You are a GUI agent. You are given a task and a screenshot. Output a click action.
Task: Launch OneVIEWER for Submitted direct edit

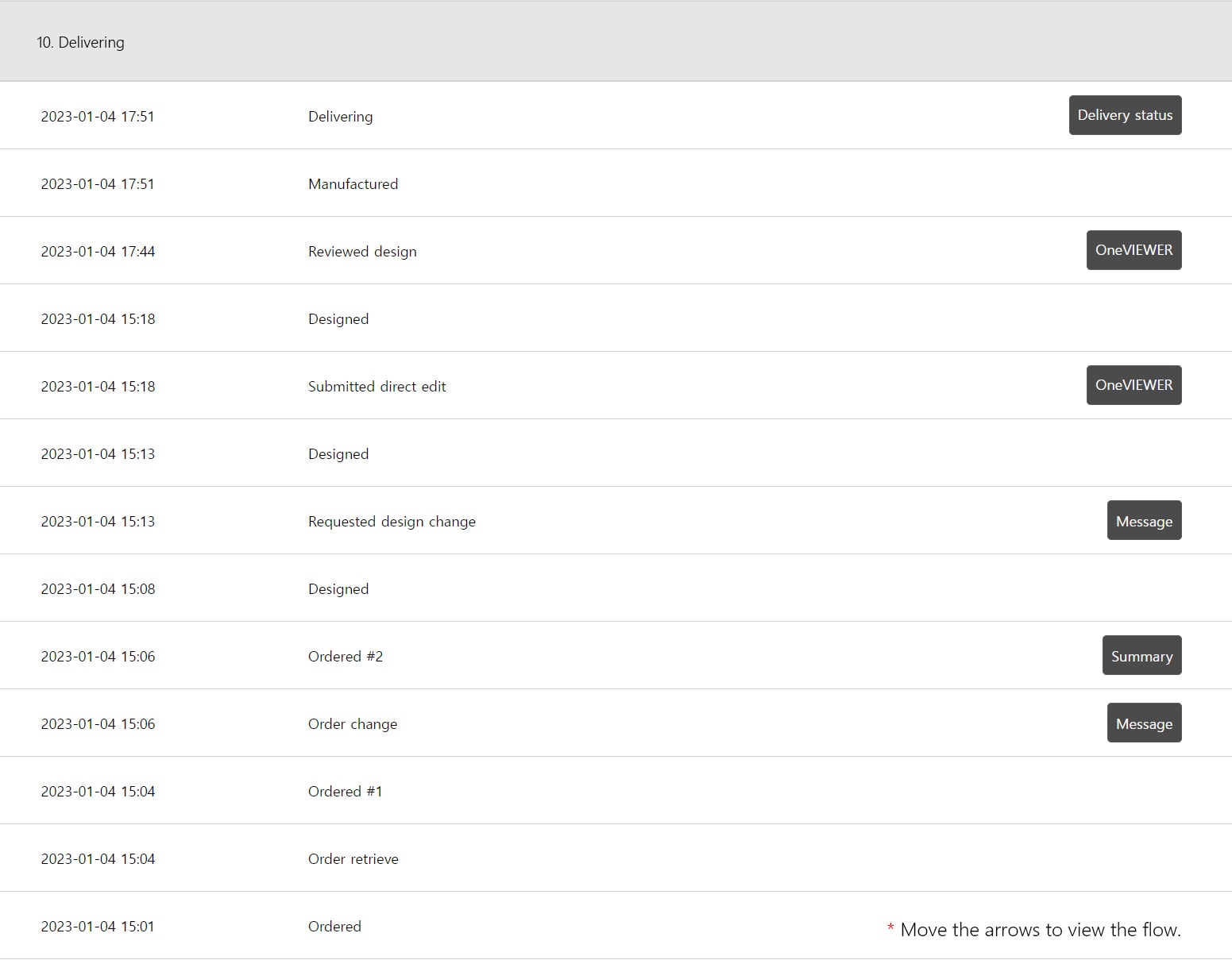1134,385
